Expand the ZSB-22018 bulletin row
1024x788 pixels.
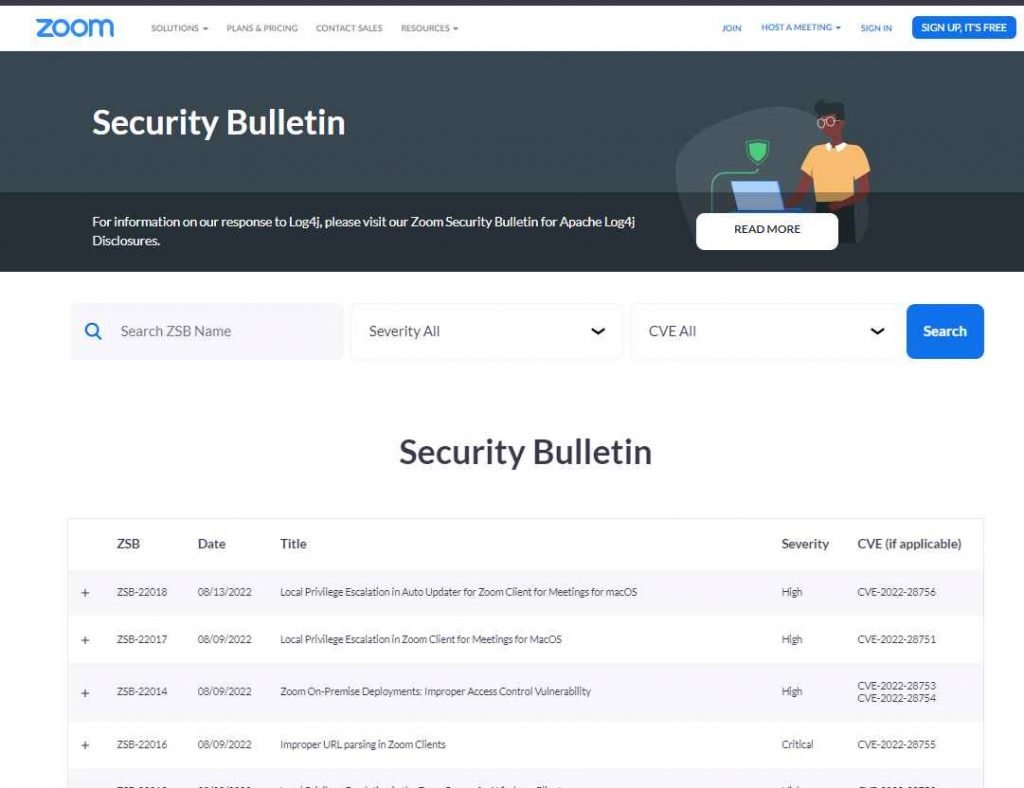point(85,593)
